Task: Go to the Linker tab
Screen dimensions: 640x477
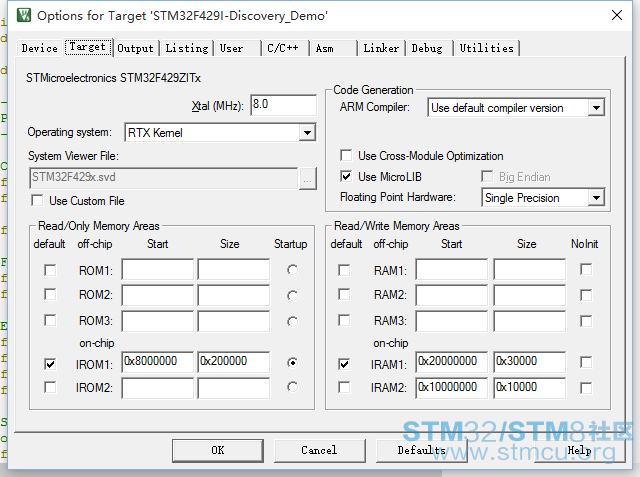Action: point(381,48)
